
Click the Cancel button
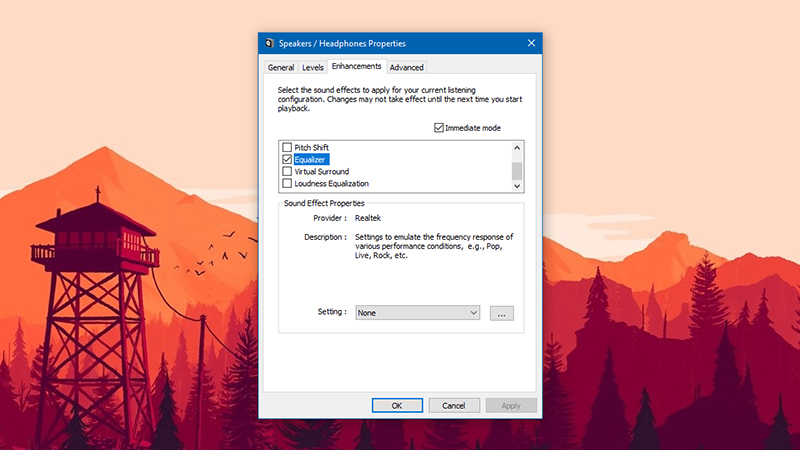pyautogui.click(x=454, y=406)
